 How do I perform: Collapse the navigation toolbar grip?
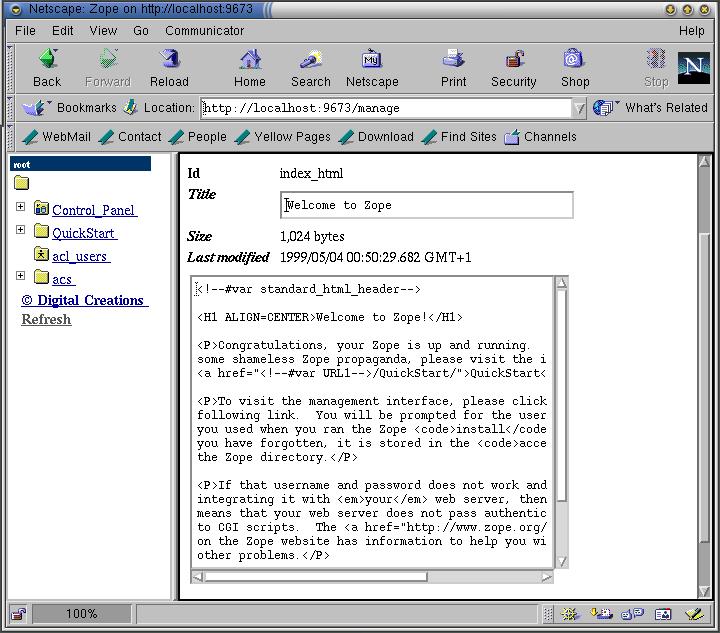click(11, 68)
